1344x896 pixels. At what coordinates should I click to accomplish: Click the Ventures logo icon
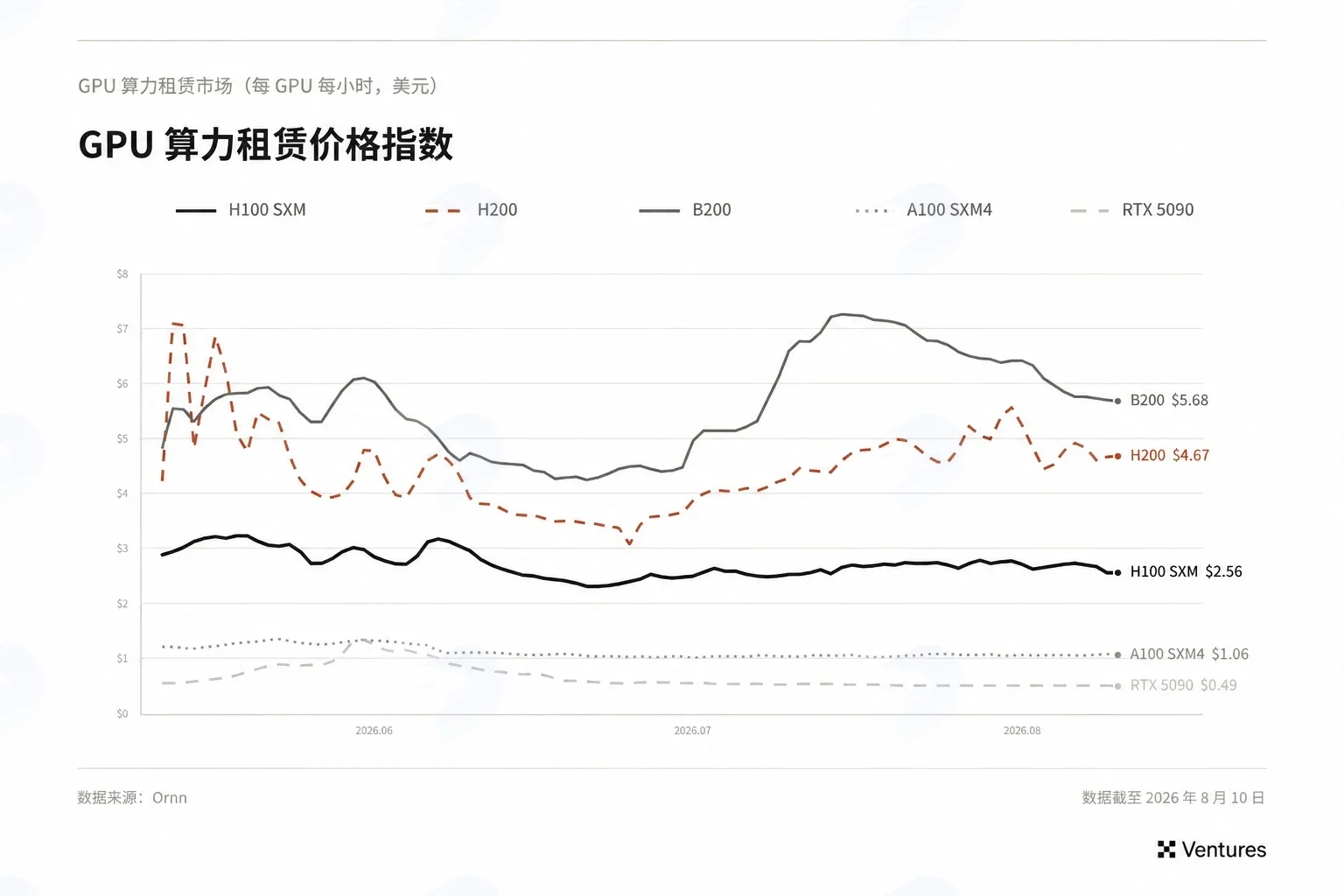(x=1166, y=850)
